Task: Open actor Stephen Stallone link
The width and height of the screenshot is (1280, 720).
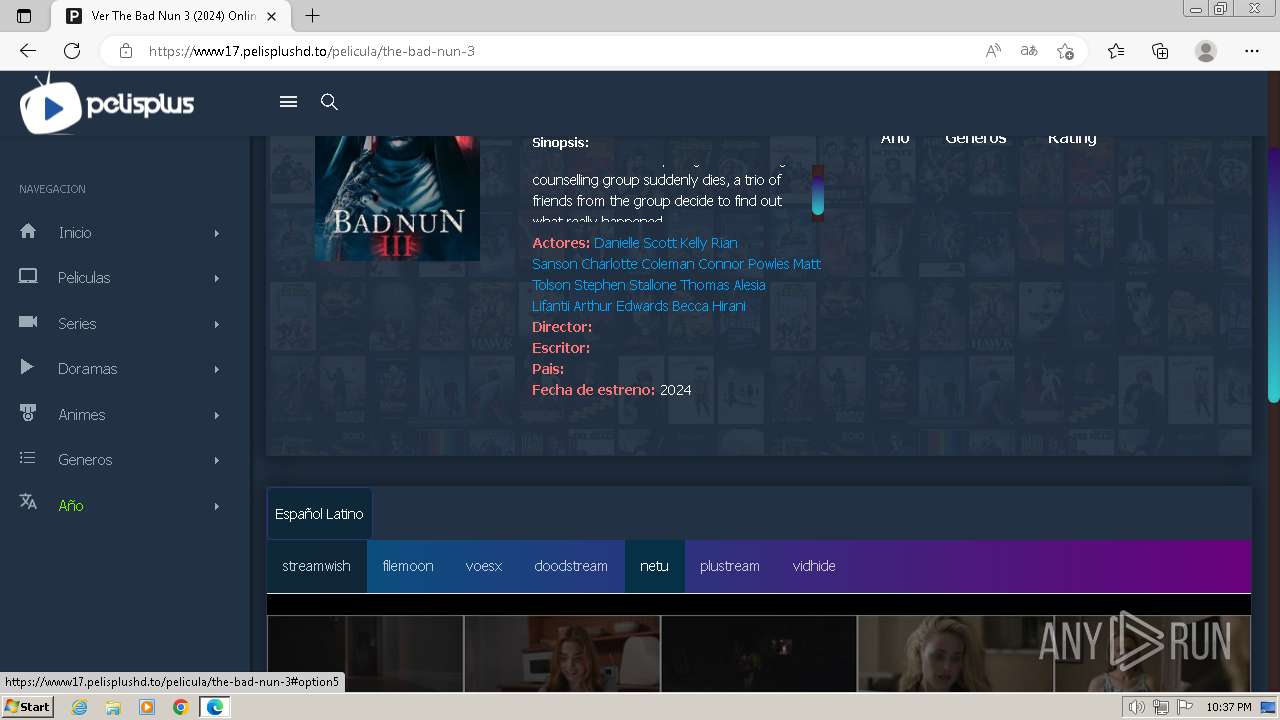Action: pyautogui.click(x=625, y=285)
